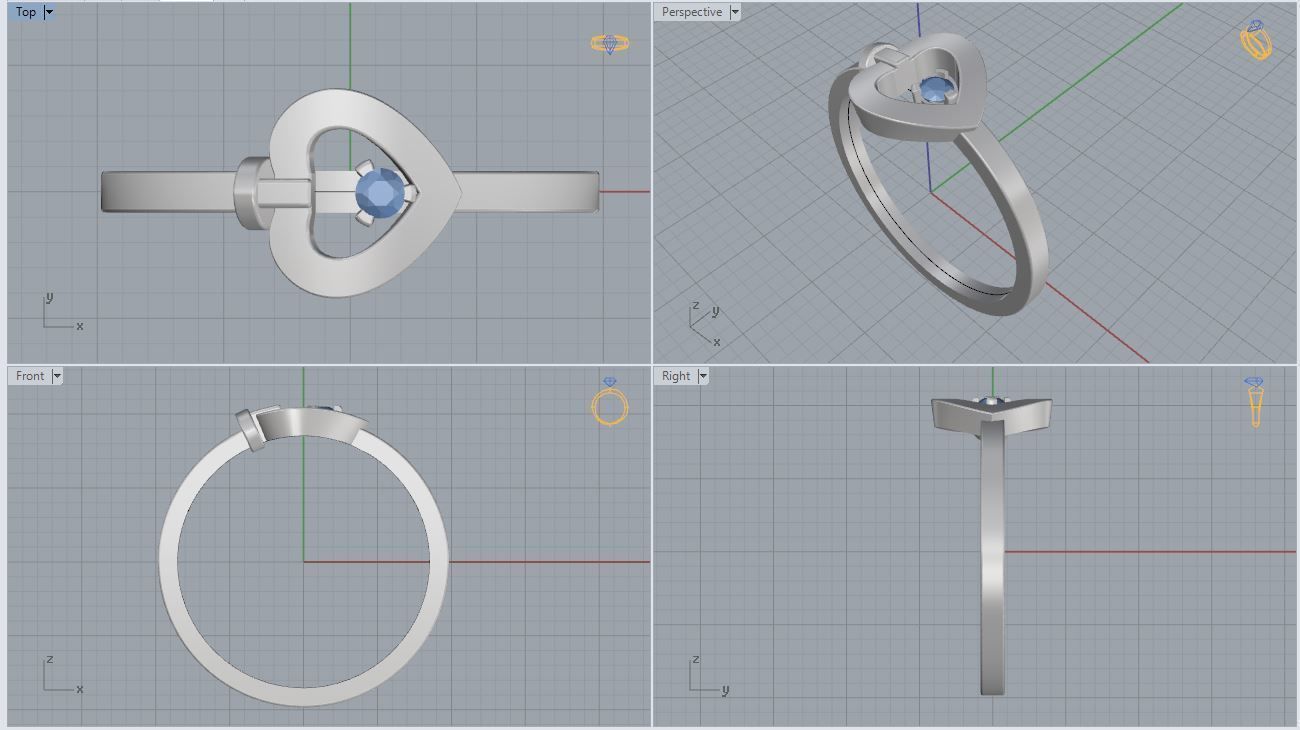The width and height of the screenshot is (1300, 730).
Task: Select the blue gemstone in Perspective viewport
Action: tap(936, 90)
